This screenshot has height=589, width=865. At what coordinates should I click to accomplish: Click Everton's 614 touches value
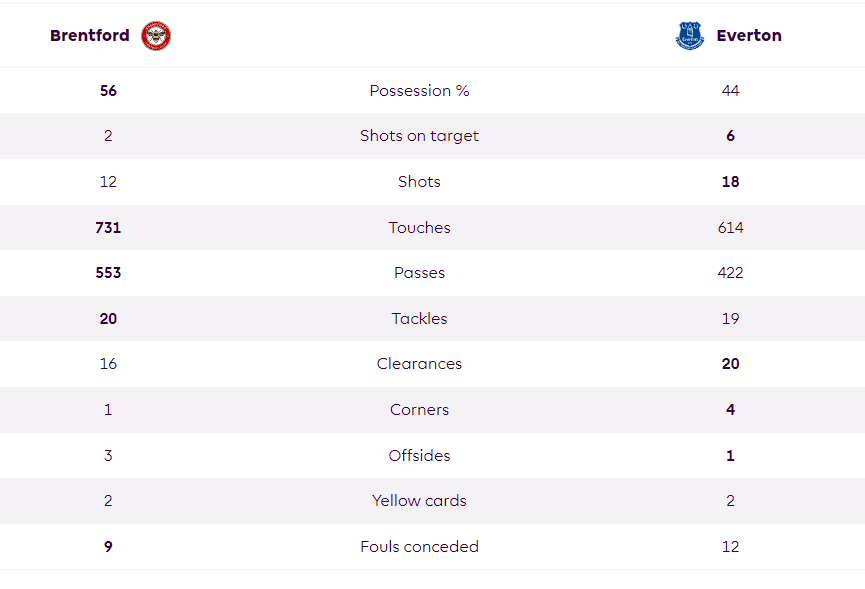[x=730, y=227]
